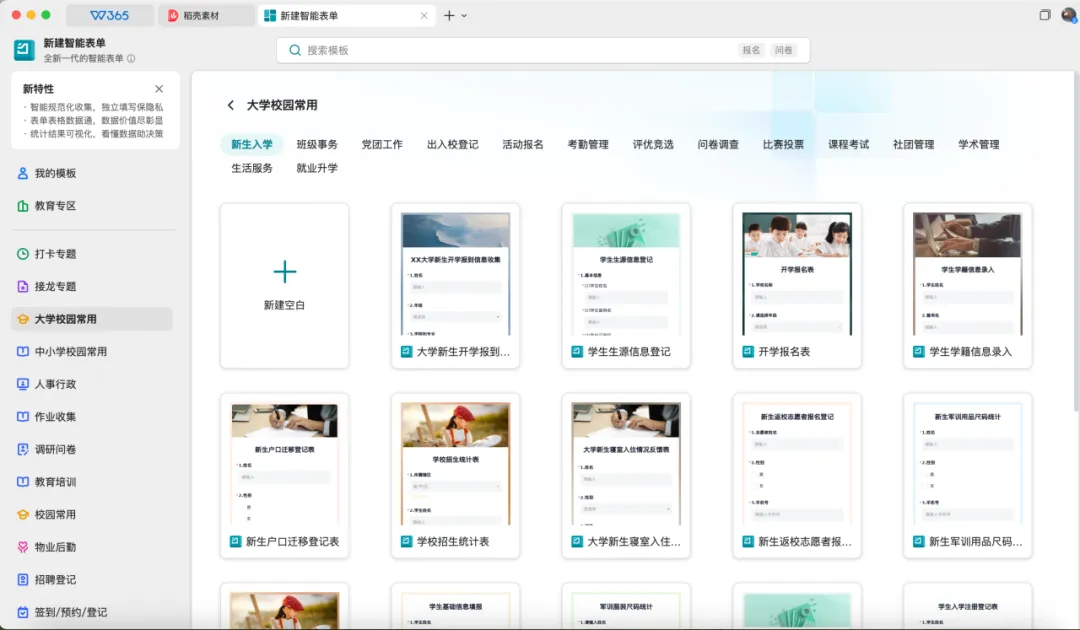The width and height of the screenshot is (1080, 630).
Task: Open the 学生基础信息填报 template thumbnail
Action: tap(456, 609)
